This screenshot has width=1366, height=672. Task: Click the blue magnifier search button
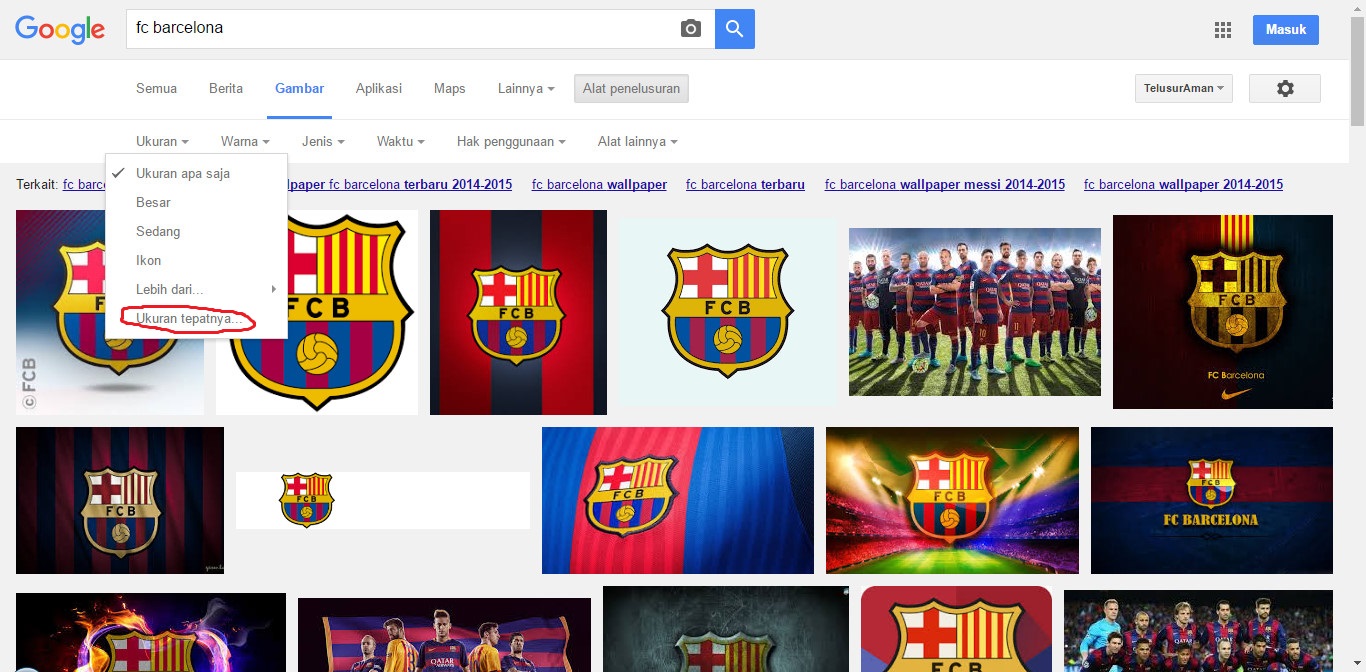click(x=735, y=29)
